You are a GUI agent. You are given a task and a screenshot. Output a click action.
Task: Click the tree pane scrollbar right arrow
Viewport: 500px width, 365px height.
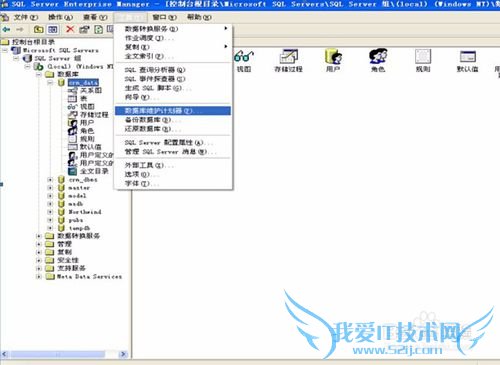point(123,354)
